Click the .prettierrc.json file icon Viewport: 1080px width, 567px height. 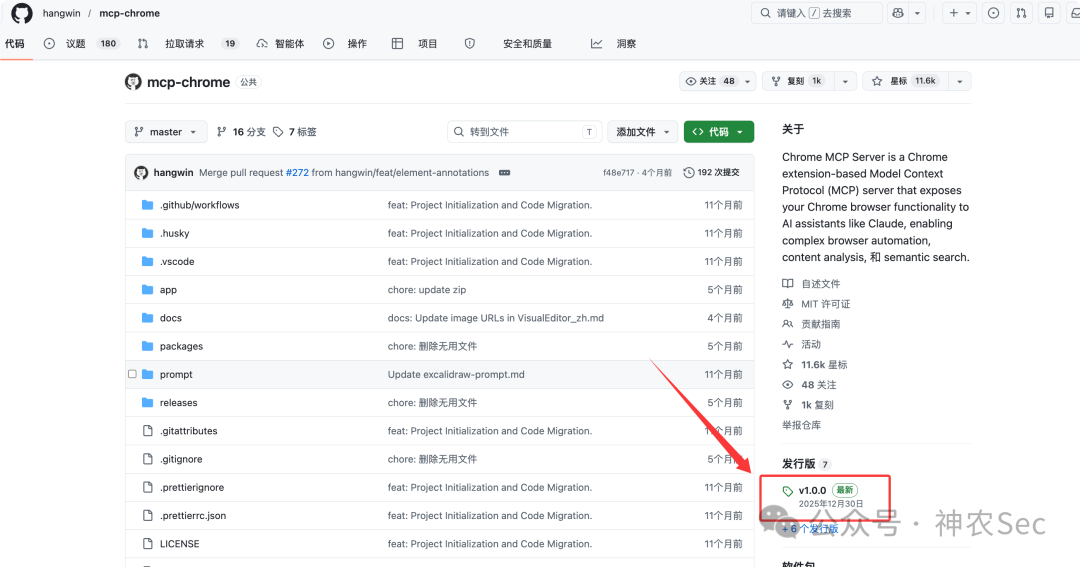point(147,515)
